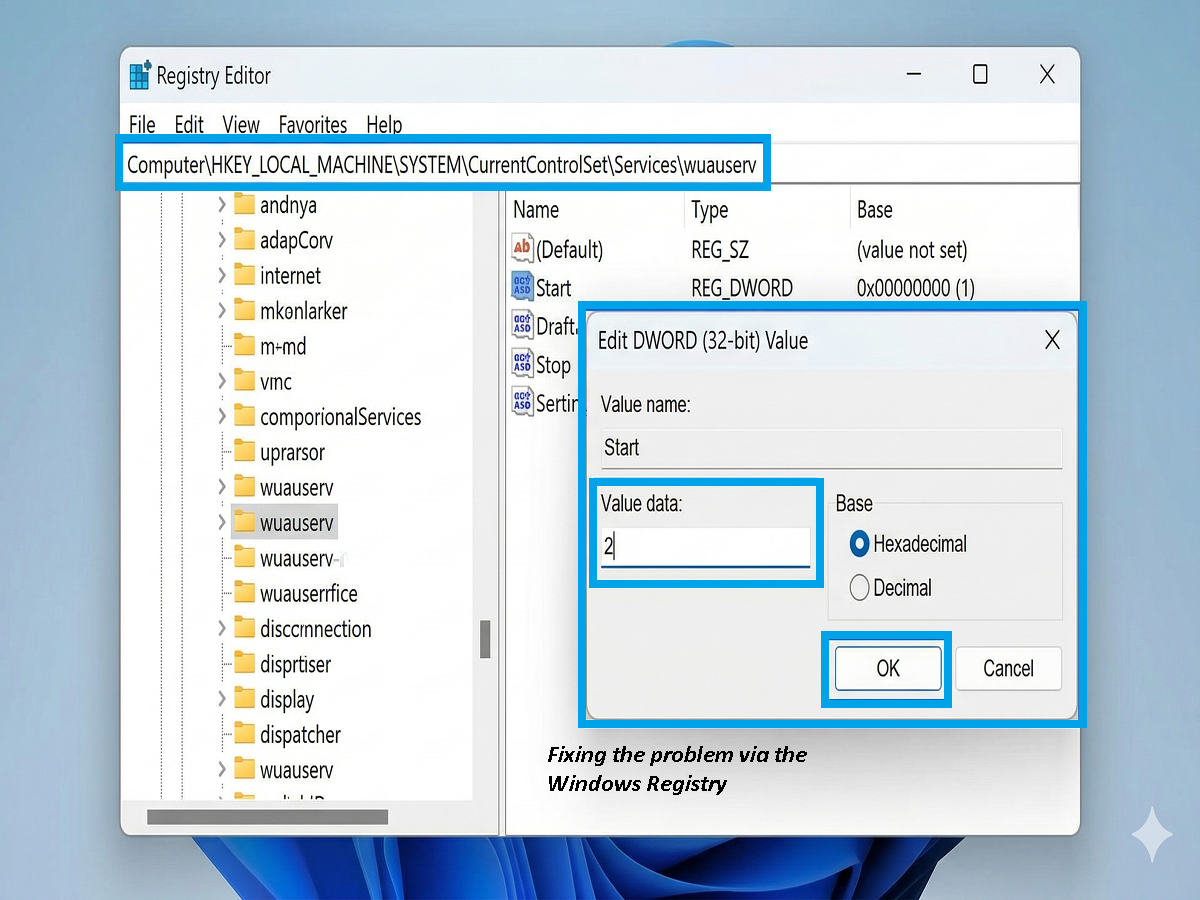1200x900 pixels.
Task: Expand the comporionalServices tree node
Action: point(222,417)
